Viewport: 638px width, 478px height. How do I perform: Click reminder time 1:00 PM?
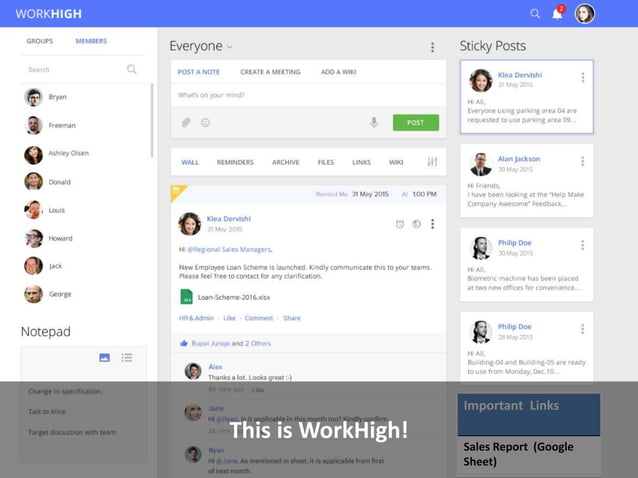(x=424, y=194)
